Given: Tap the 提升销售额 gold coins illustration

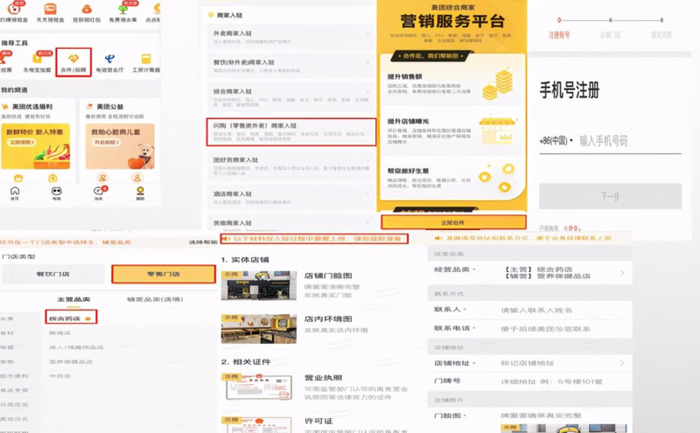Looking at the screenshot, I should coord(497,84).
